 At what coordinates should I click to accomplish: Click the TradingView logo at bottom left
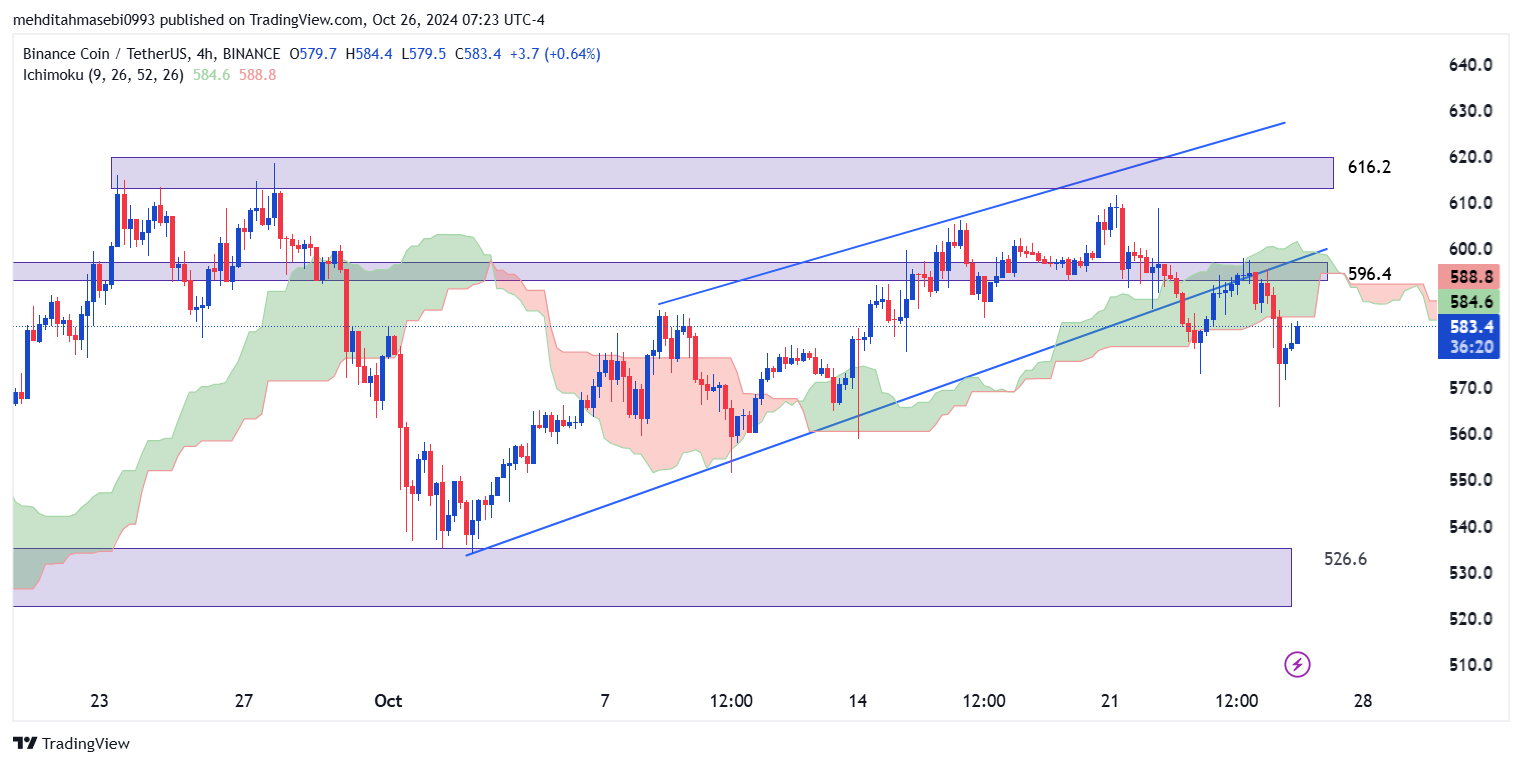pyautogui.click(x=71, y=744)
